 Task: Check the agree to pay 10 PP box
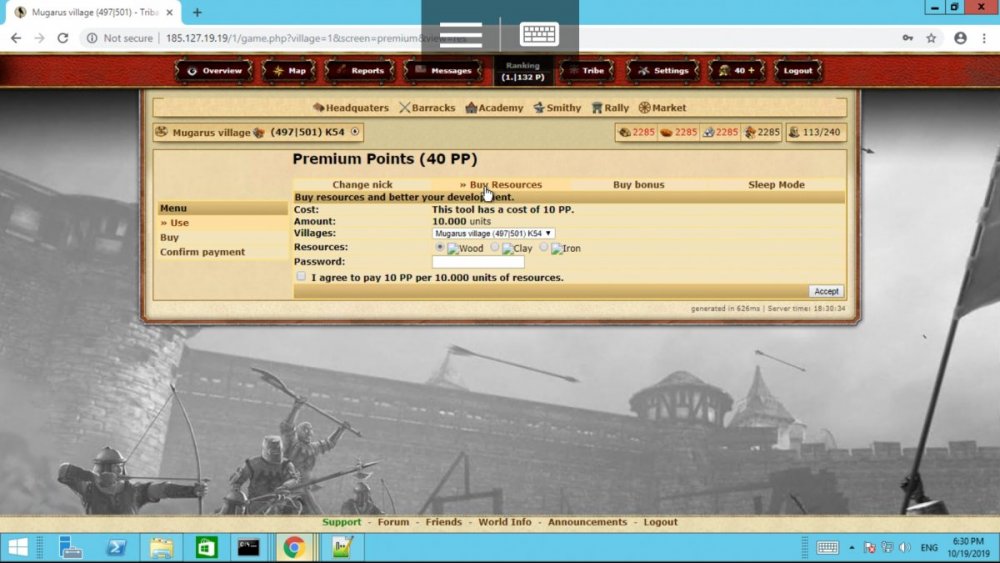[x=301, y=276]
